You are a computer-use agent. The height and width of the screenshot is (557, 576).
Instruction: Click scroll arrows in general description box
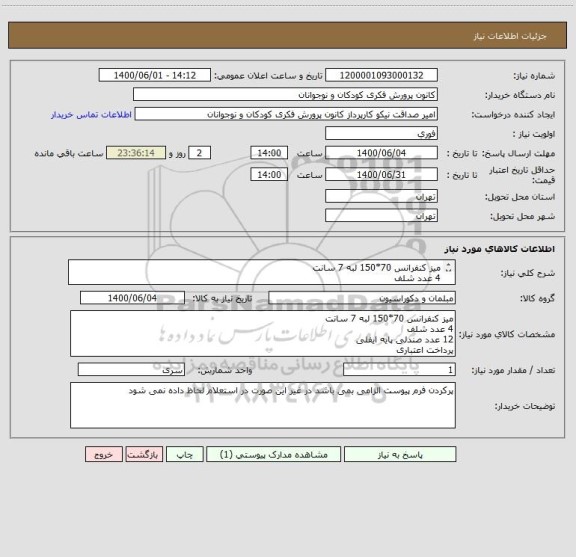pyautogui.click(x=448, y=268)
